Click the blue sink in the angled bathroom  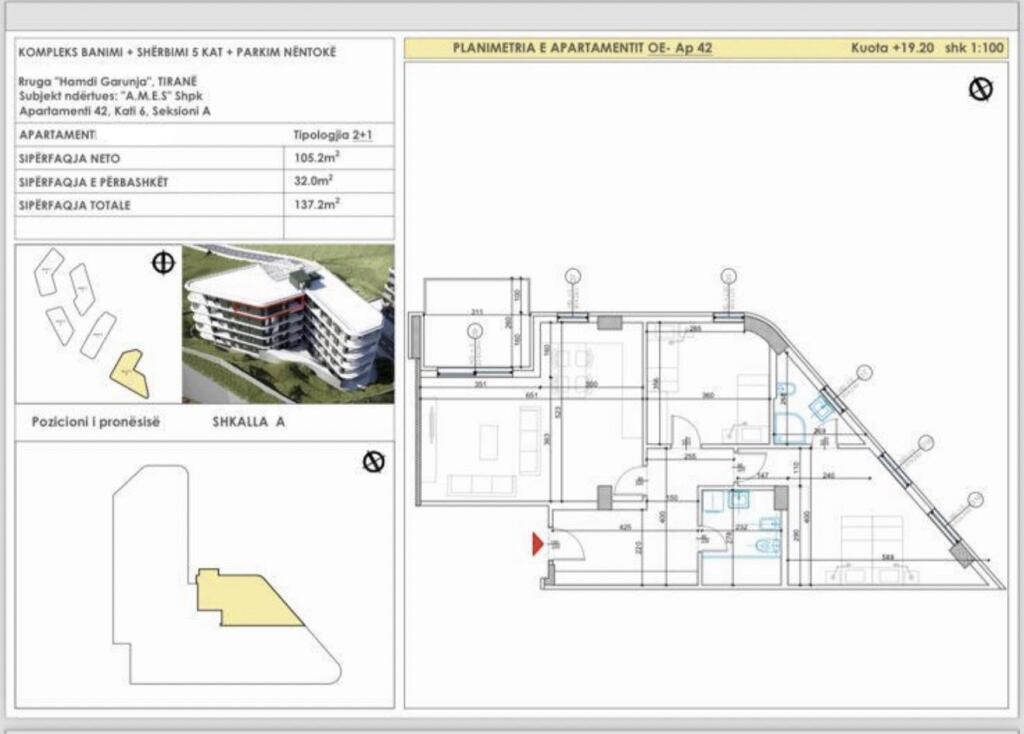820,407
